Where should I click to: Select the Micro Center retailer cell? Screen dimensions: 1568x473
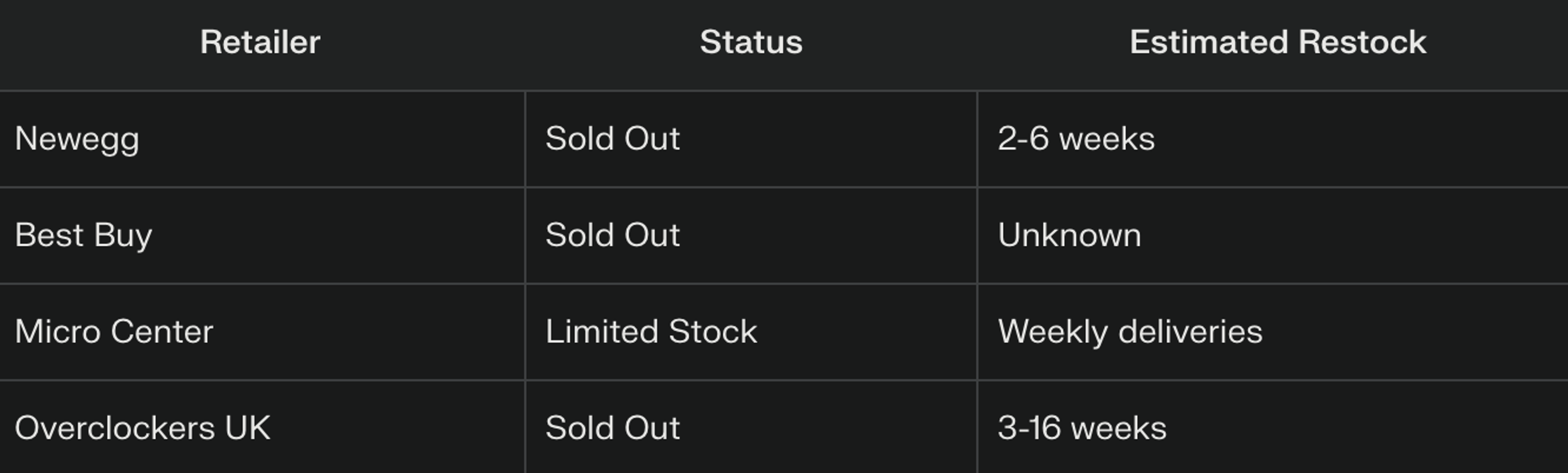pos(262,332)
